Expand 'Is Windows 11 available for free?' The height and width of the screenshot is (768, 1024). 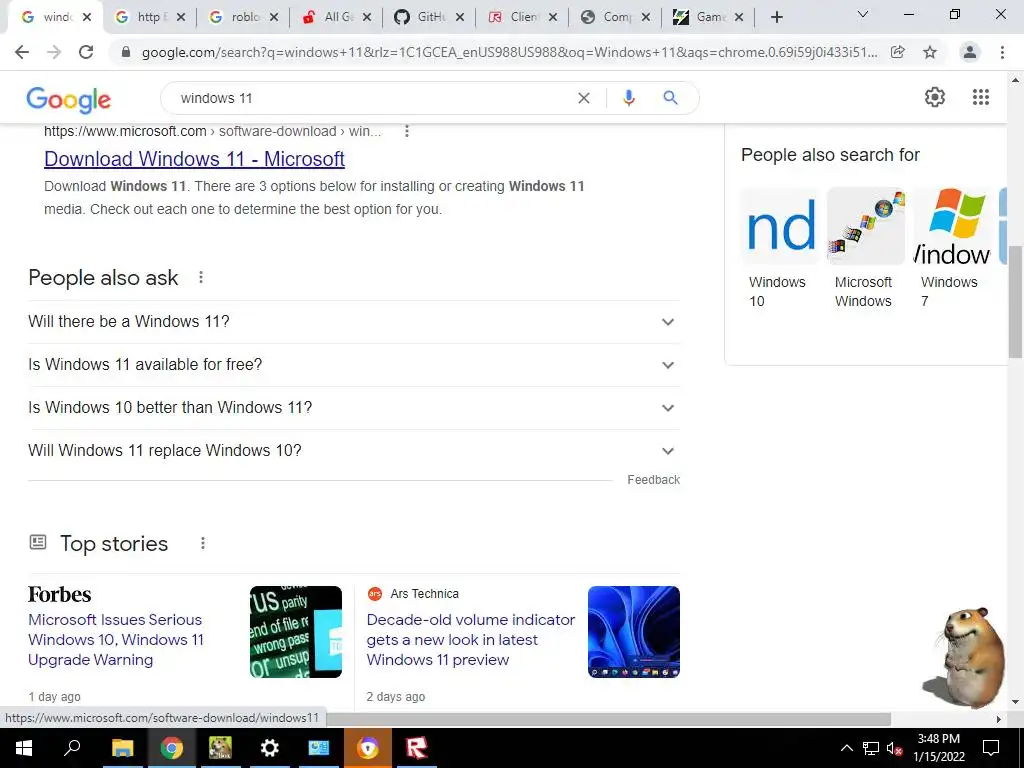pos(354,365)
